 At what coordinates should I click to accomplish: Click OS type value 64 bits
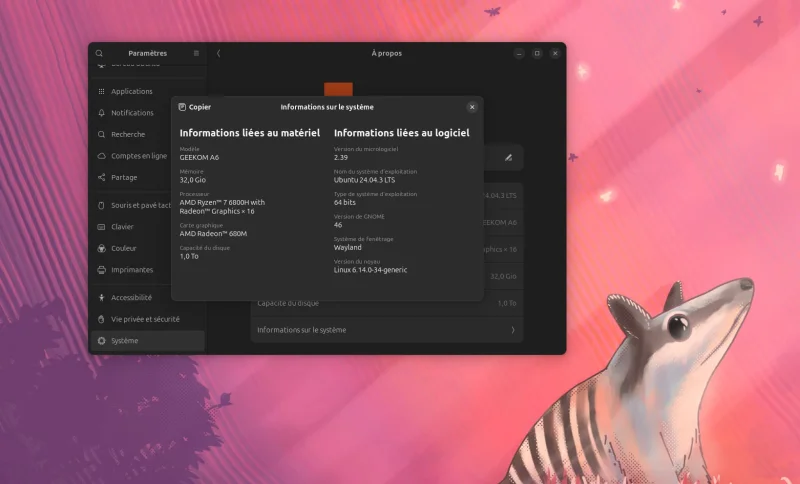pyautogui.click(x=344, y=202)
